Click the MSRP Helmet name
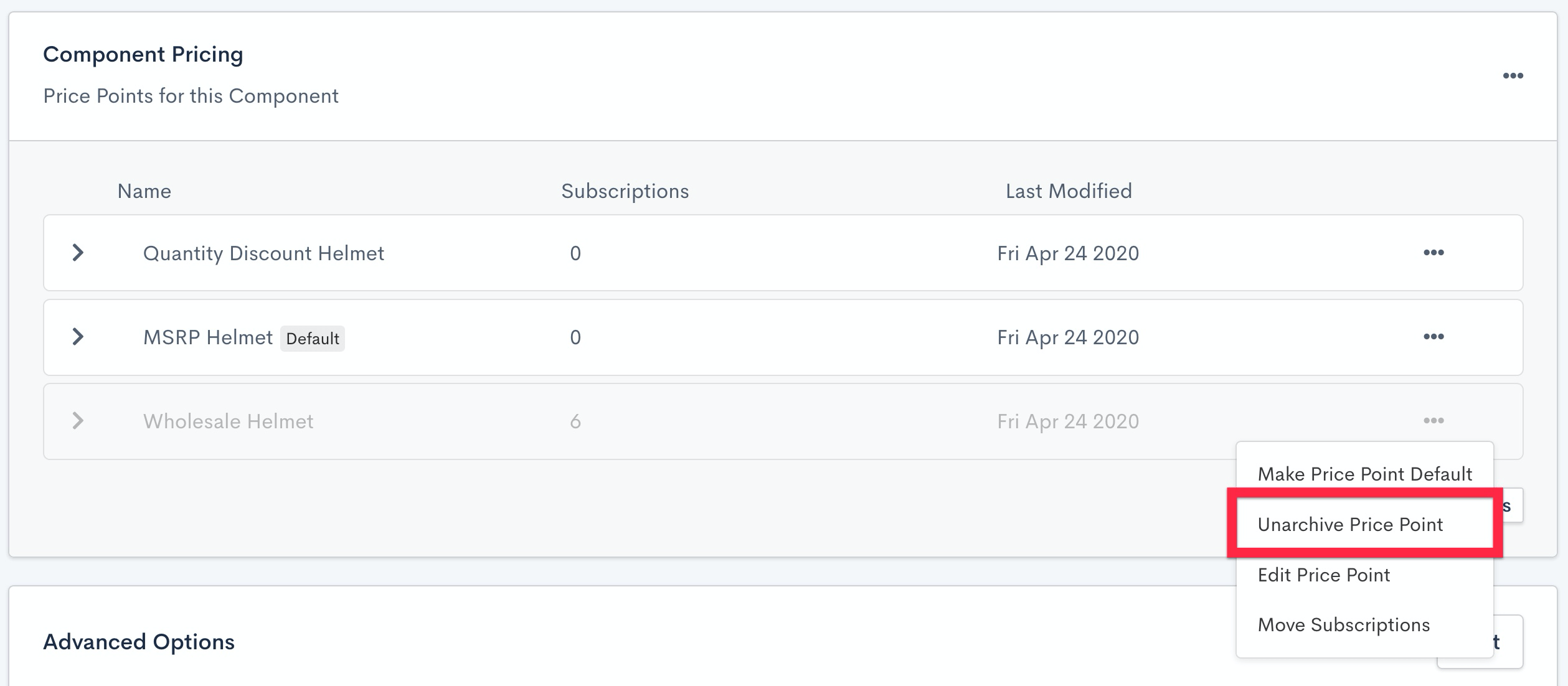Viewport: 1568px width, 686px height. 208,337
